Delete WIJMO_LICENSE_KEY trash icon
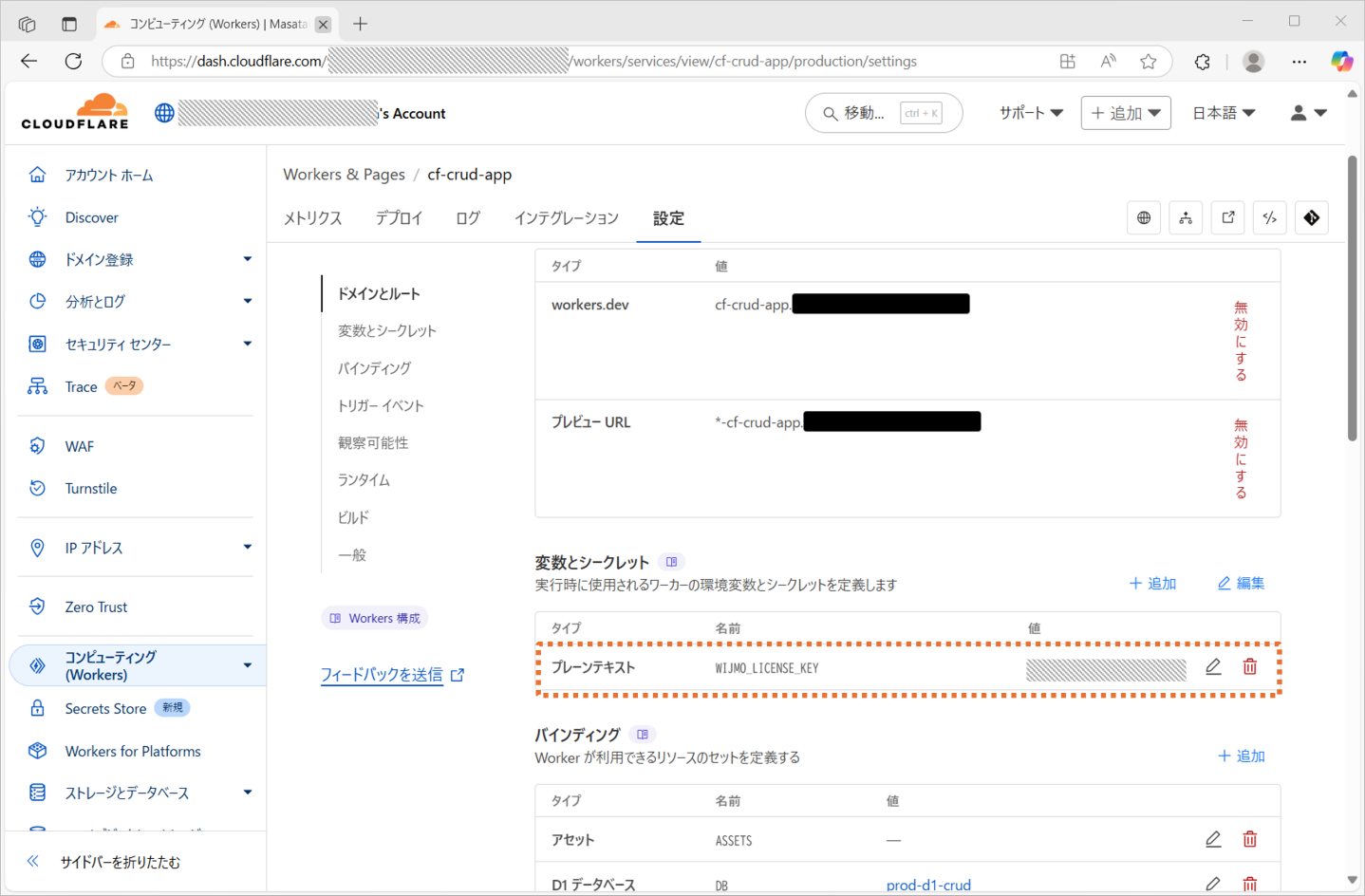The image size is (1365, 896). (1250, 667)
